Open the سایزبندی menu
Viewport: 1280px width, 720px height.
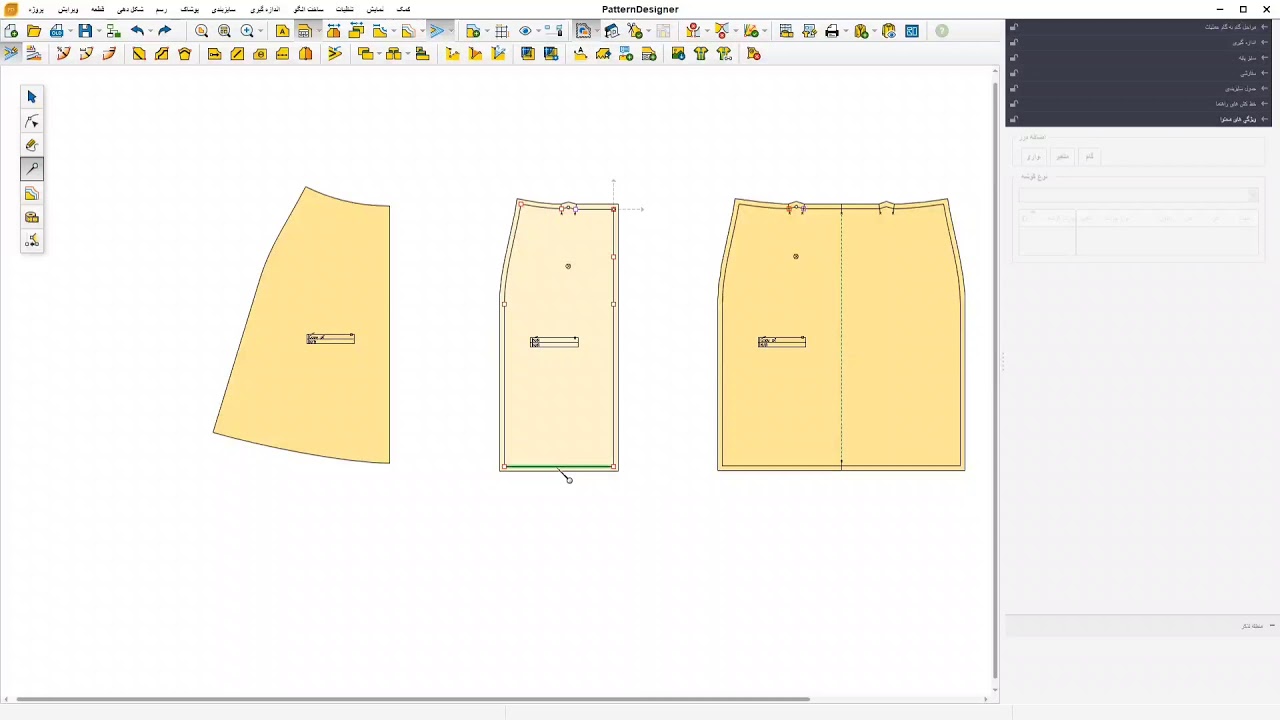(x=224, y=9)
